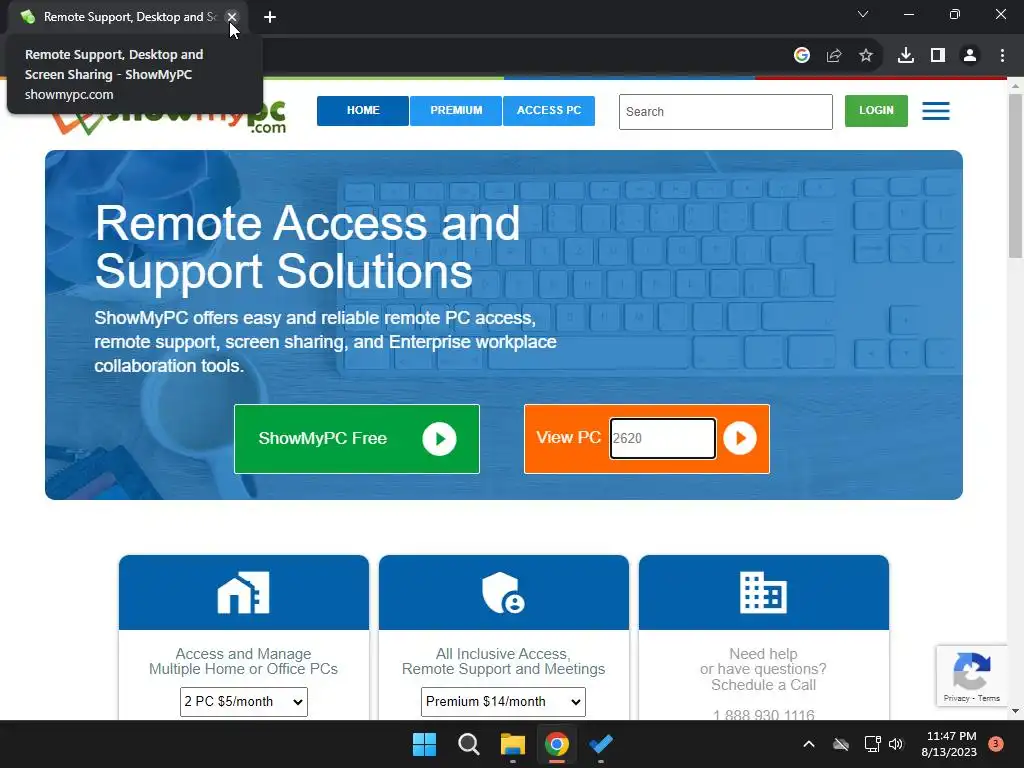Screen dimensions: 1024x768
Task: Show hidden system tray icons
Action: coord(808,744)
